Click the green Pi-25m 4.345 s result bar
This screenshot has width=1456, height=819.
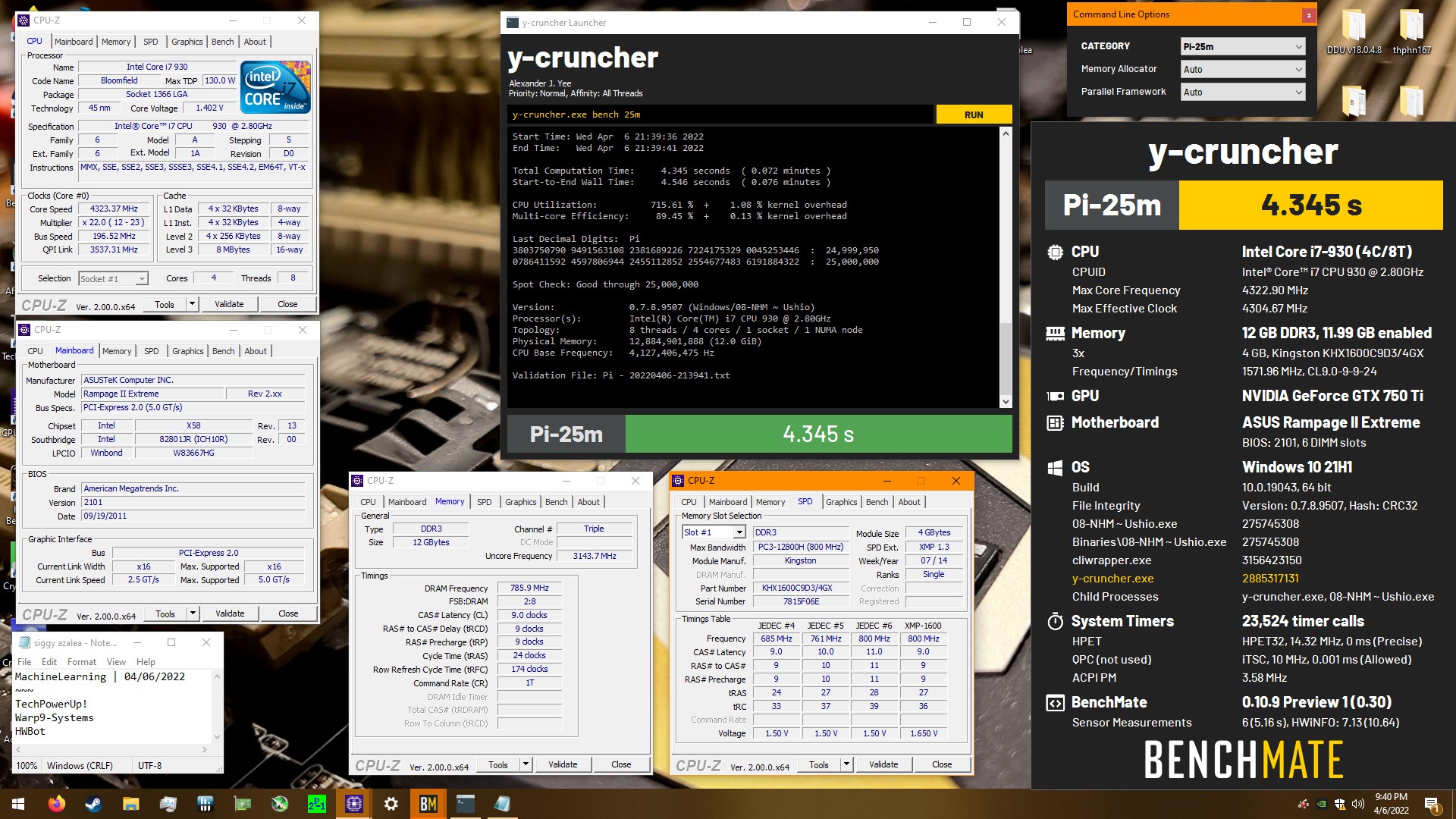818,434
